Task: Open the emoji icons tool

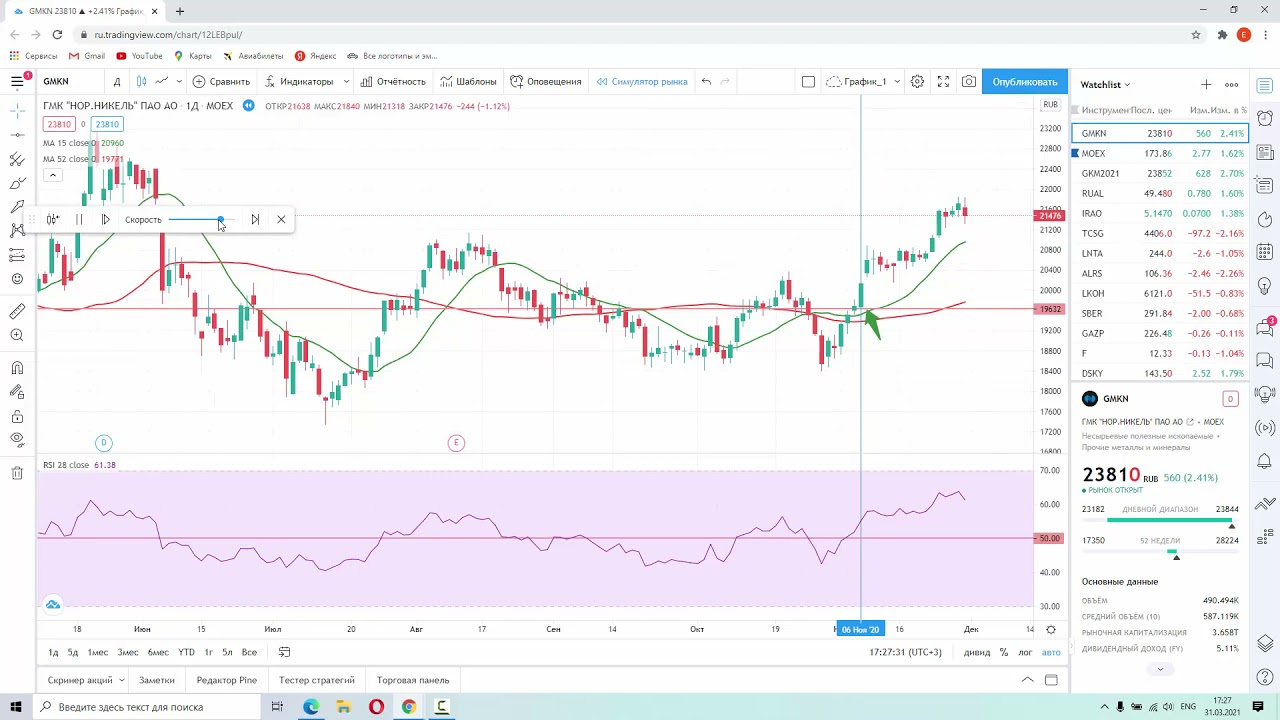Action: pyautogui.click(x=17, y=279)
